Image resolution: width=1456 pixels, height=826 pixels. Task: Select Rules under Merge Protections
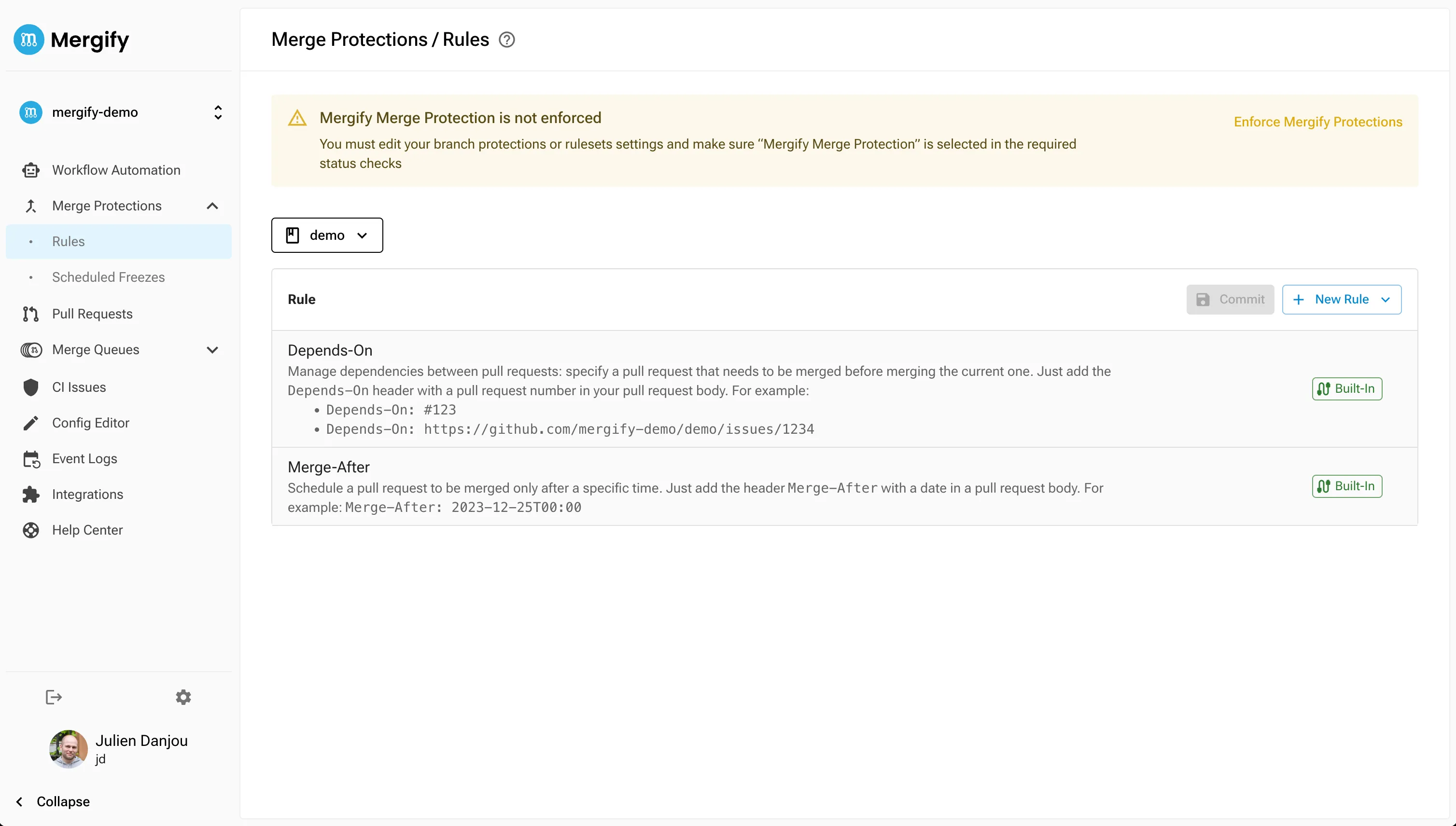(68, 241)
